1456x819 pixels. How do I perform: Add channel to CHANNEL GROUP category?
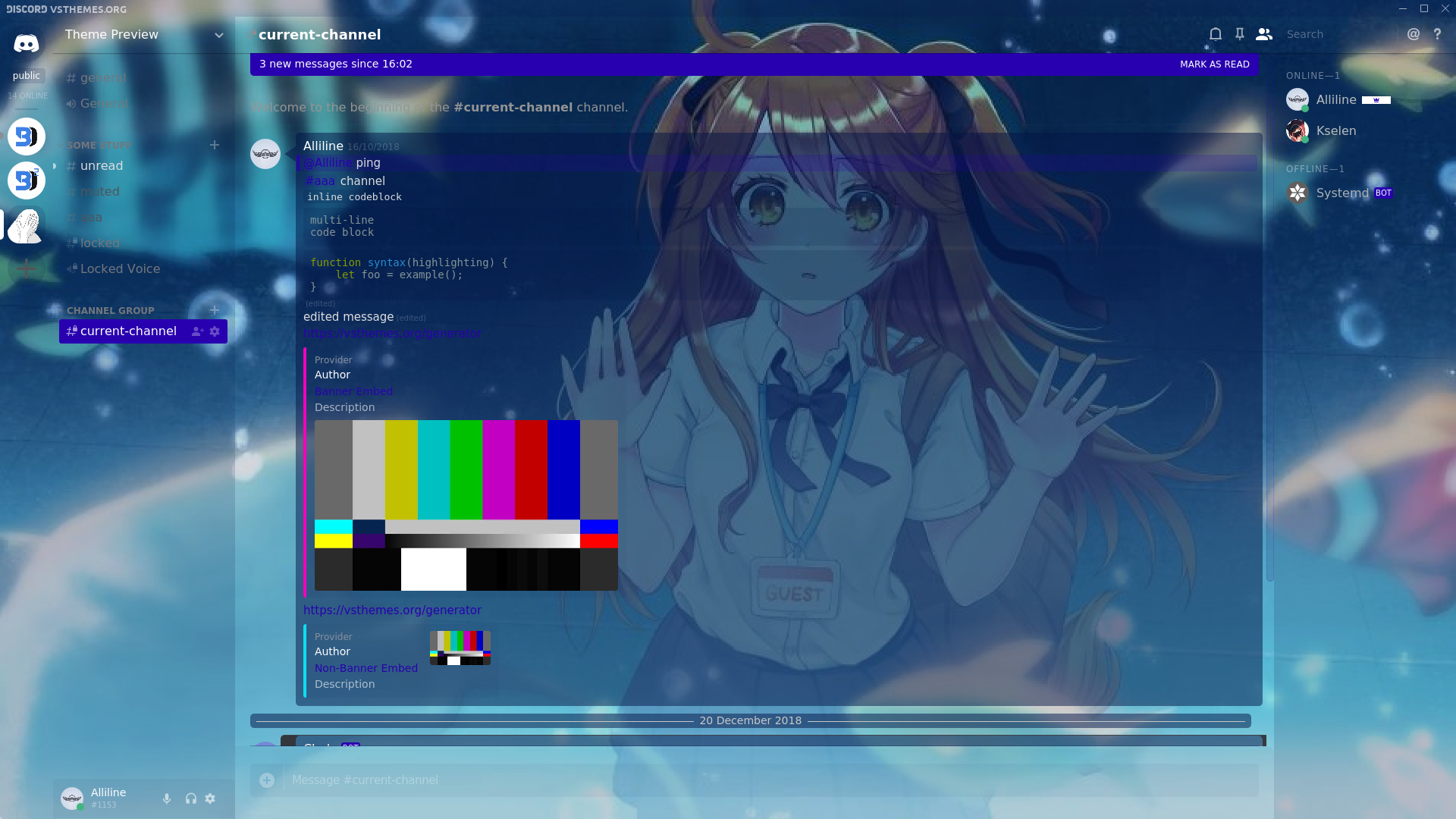[215, 310]
